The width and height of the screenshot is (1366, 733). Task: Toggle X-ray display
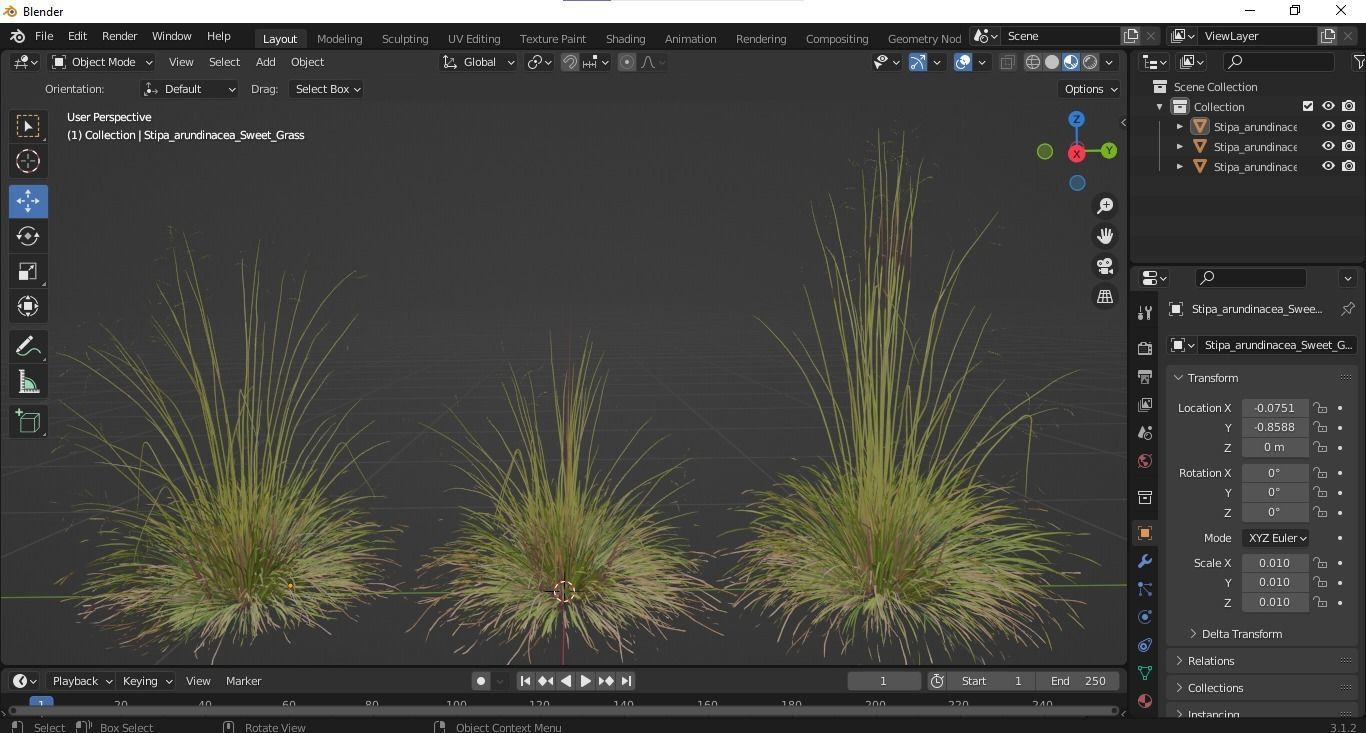point(1007,62)
